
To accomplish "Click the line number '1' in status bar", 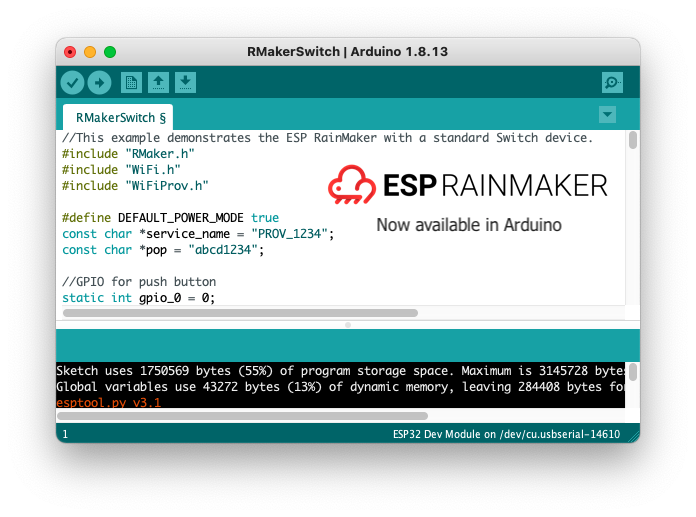I will coord(65,434).
